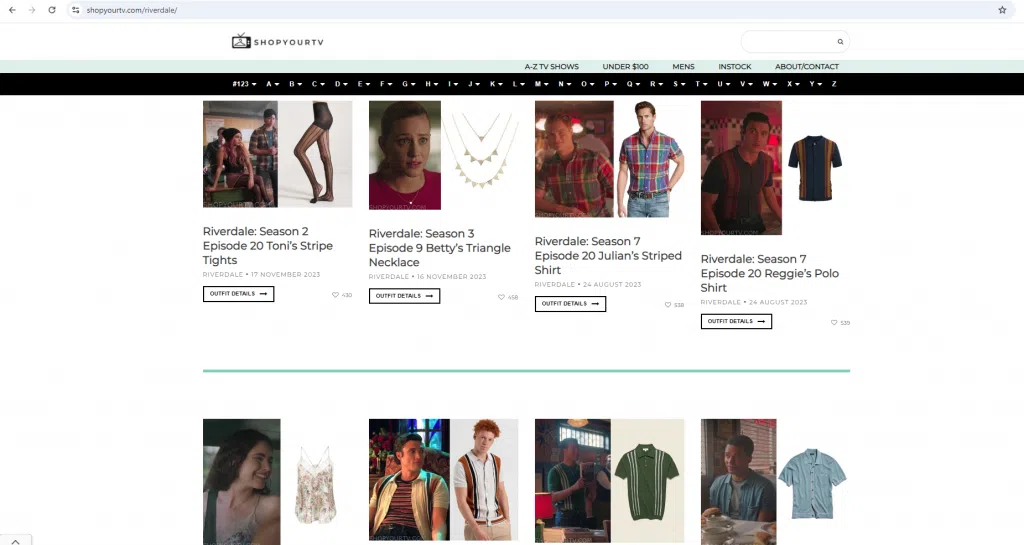
Task: Like Betty's Triangle Necklace with heart icon
Action: click(x=501, y=297)
